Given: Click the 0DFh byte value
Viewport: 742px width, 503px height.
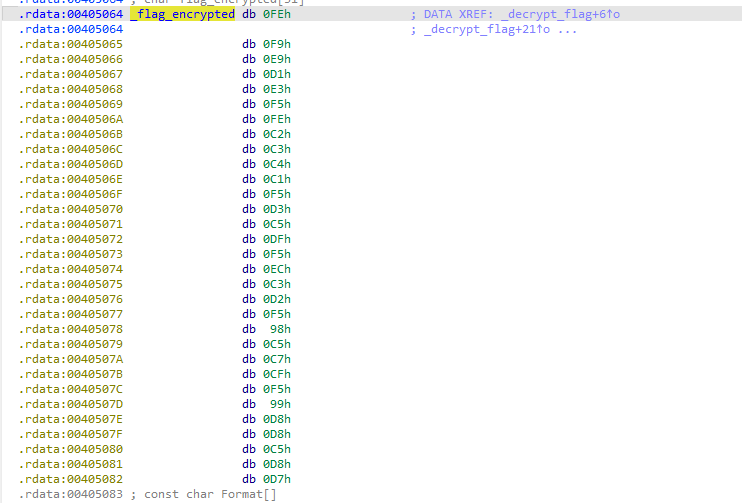Looking at the screenshot, I should click(277, 239).
